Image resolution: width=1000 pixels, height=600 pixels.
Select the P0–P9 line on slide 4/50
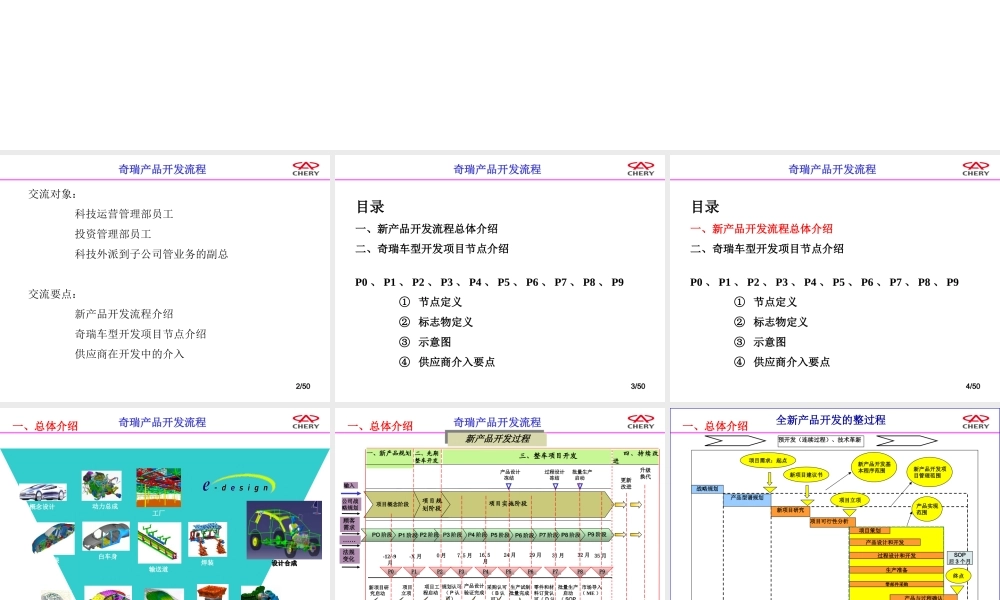click(824, 282)
